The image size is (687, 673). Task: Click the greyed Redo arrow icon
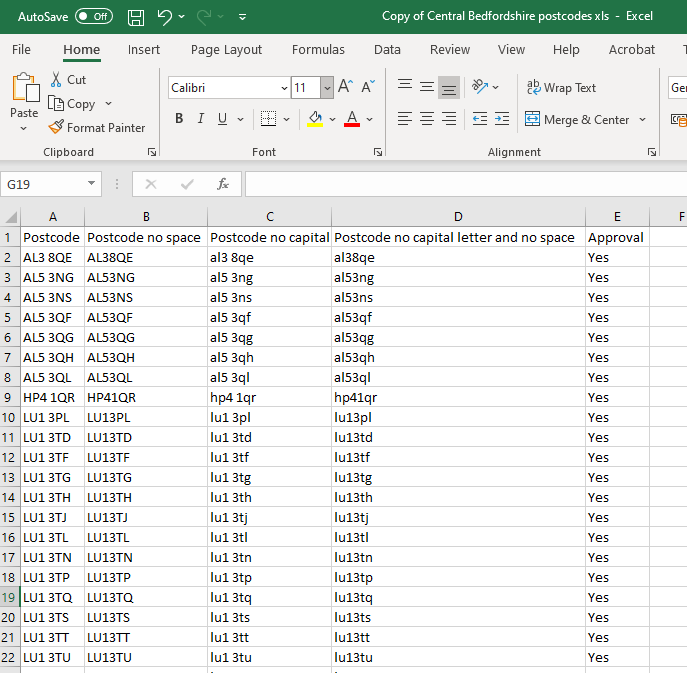pyautogui.click(x=204, y=17)
